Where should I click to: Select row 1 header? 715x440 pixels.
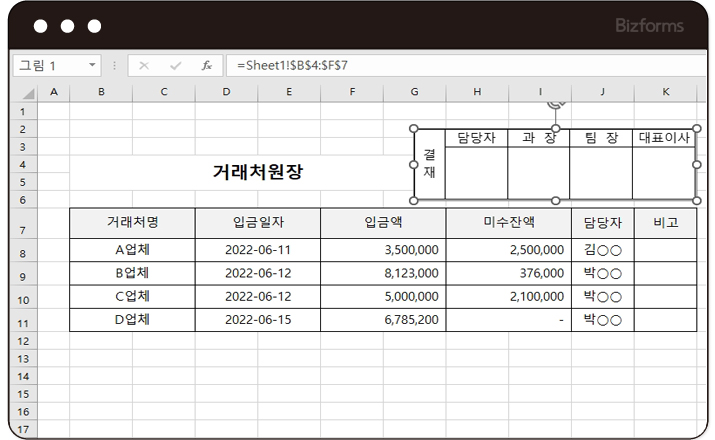[x=23, y=112]
